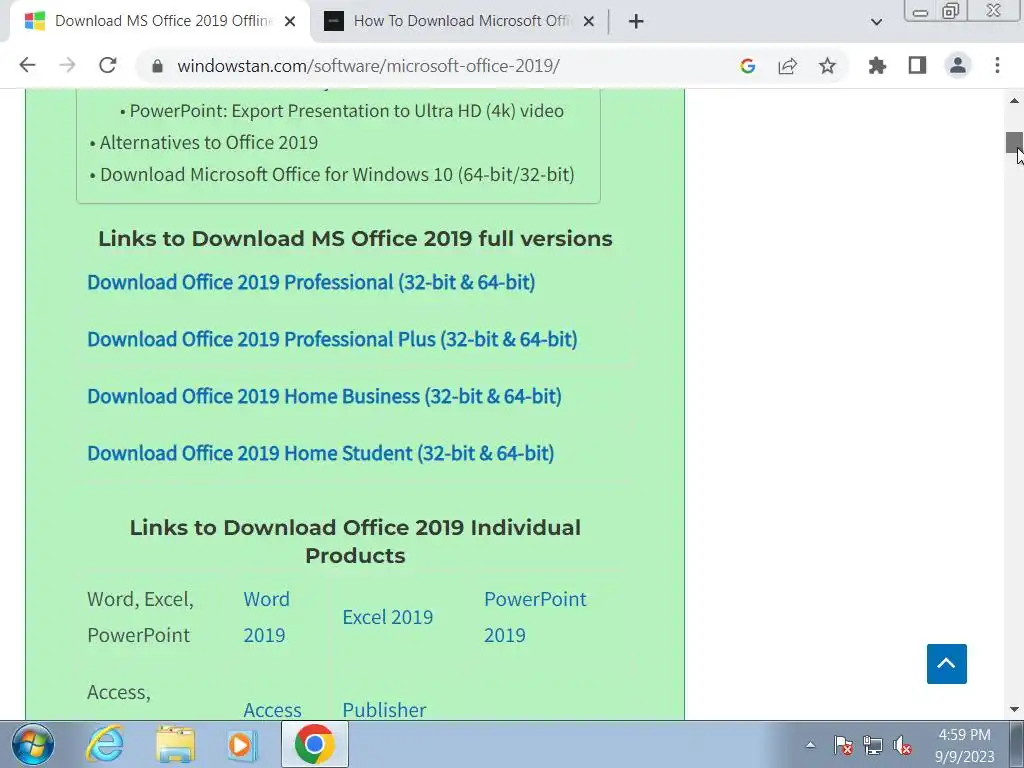Click the scrollbar up arrow
Image resolution: width=1024 pixels, height=768 pixels.
click(x=1014, y=101)
